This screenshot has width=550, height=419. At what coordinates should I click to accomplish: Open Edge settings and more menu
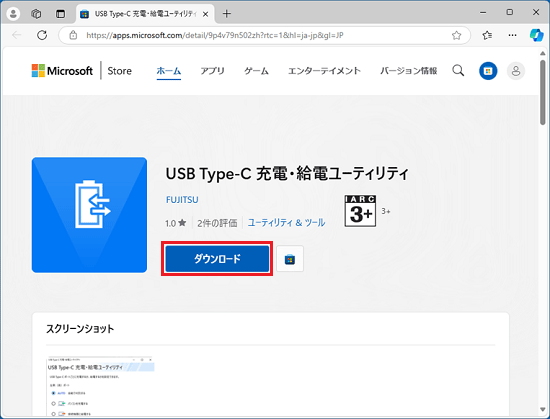coord(512,35)
